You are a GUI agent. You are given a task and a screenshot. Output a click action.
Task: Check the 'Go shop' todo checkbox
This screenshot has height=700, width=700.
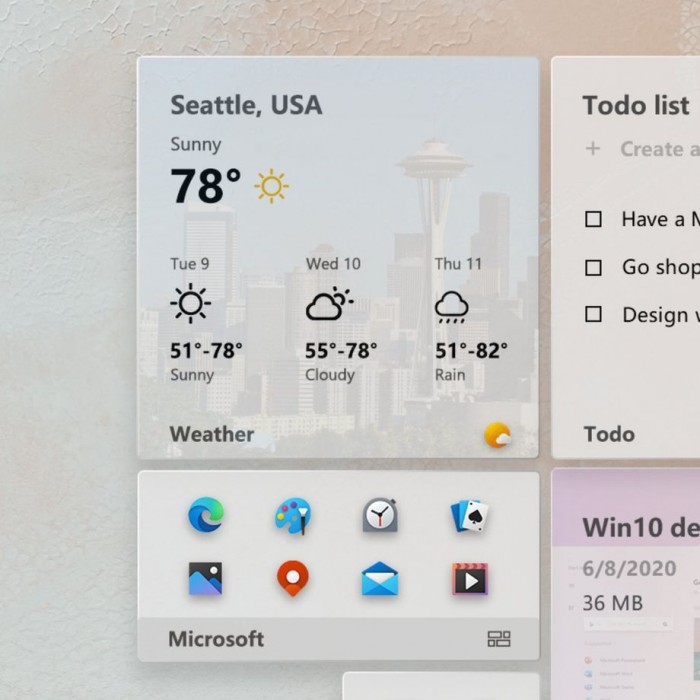coord(593,268)
